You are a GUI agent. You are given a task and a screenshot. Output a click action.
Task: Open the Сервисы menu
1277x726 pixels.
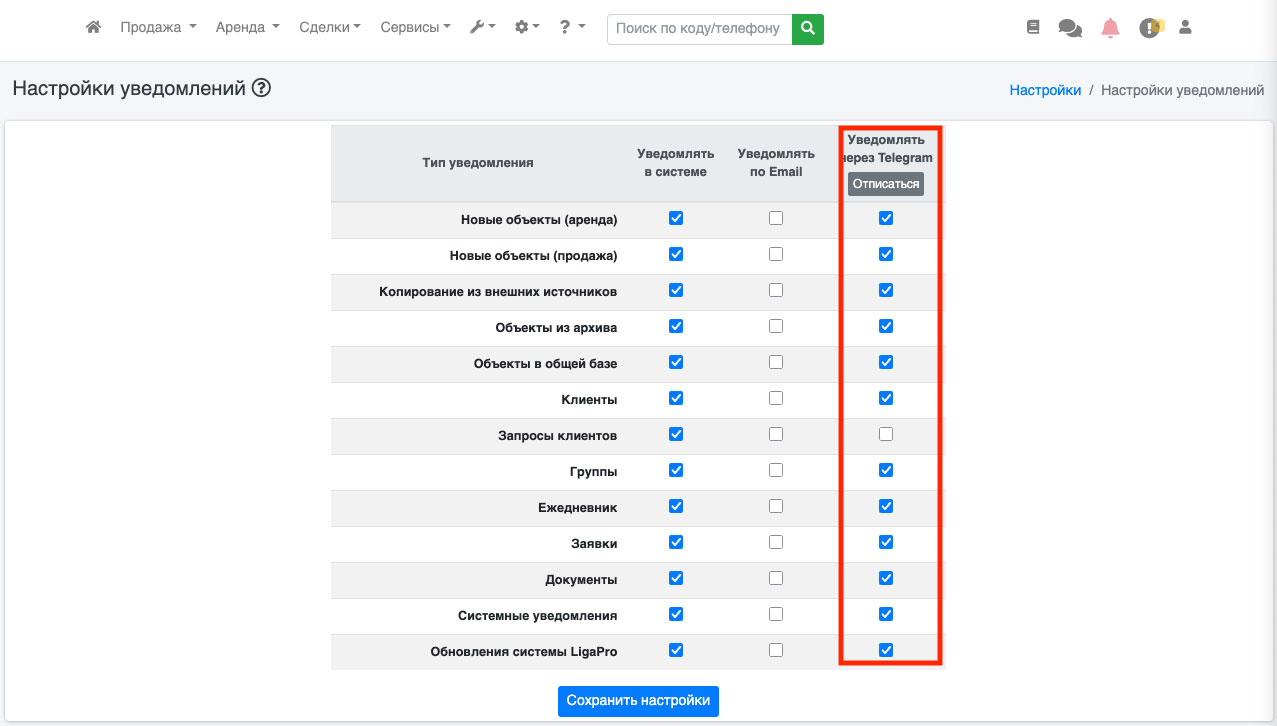point(415,28)
